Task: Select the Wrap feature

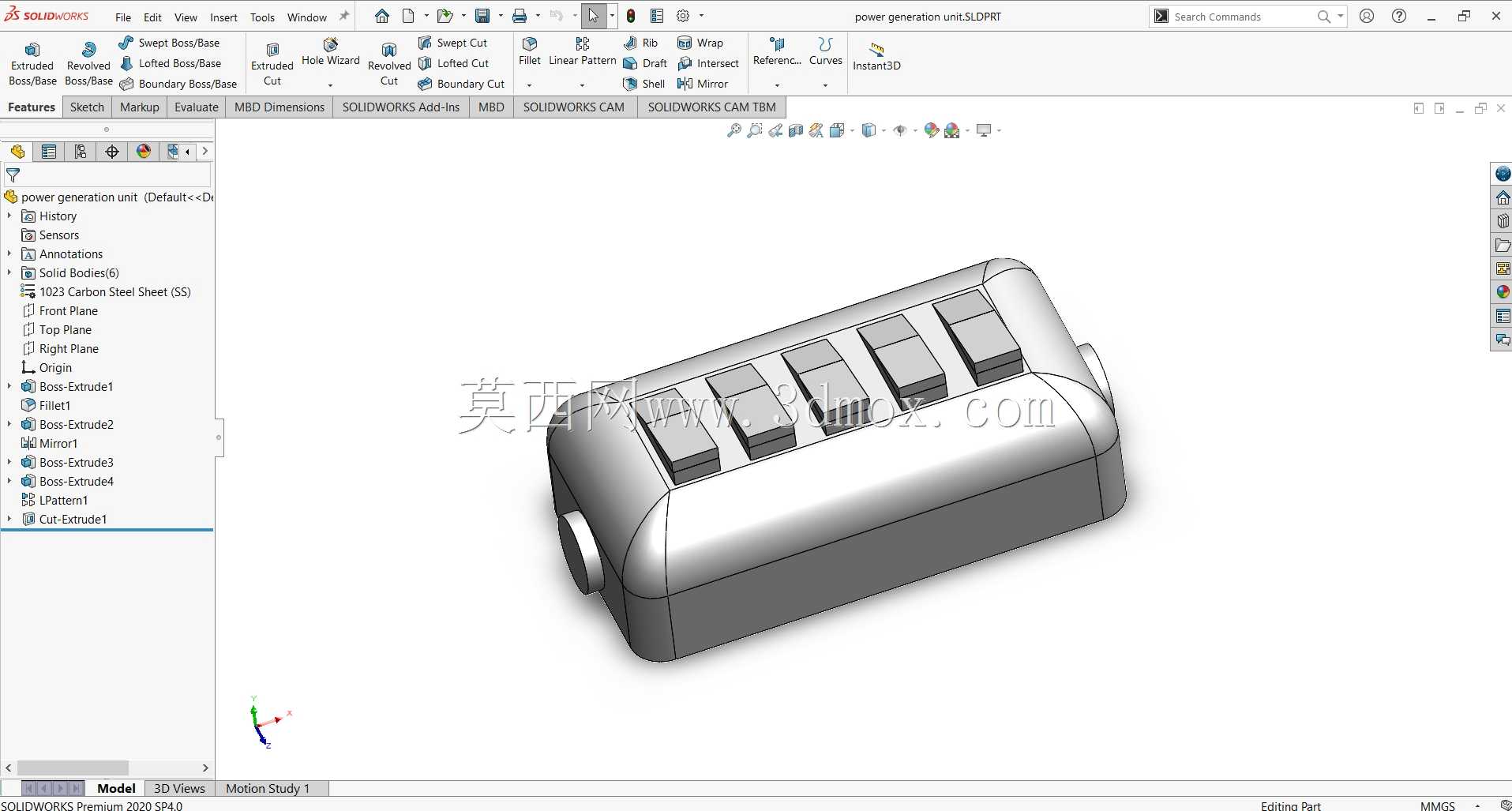Action: pos(700,43)
